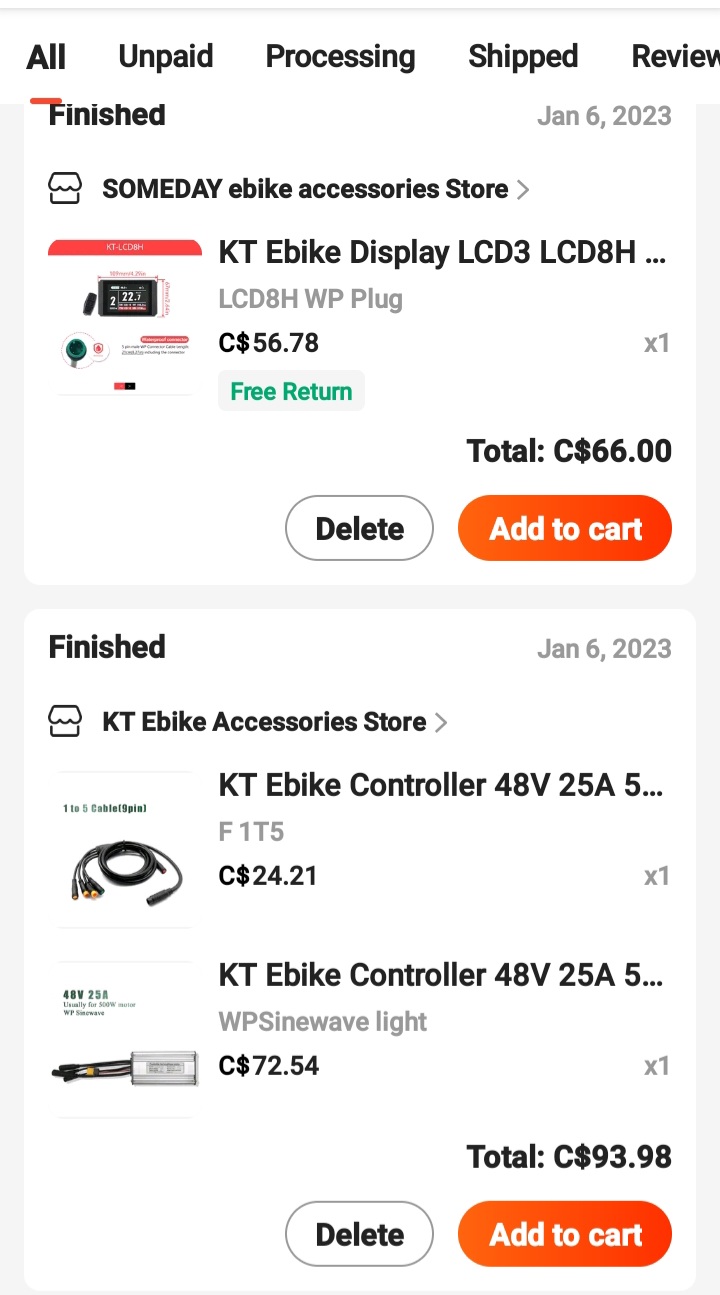
Task: Click the SOMEDAY ebike accessories Store storefront icon
Action: (65, 188)
